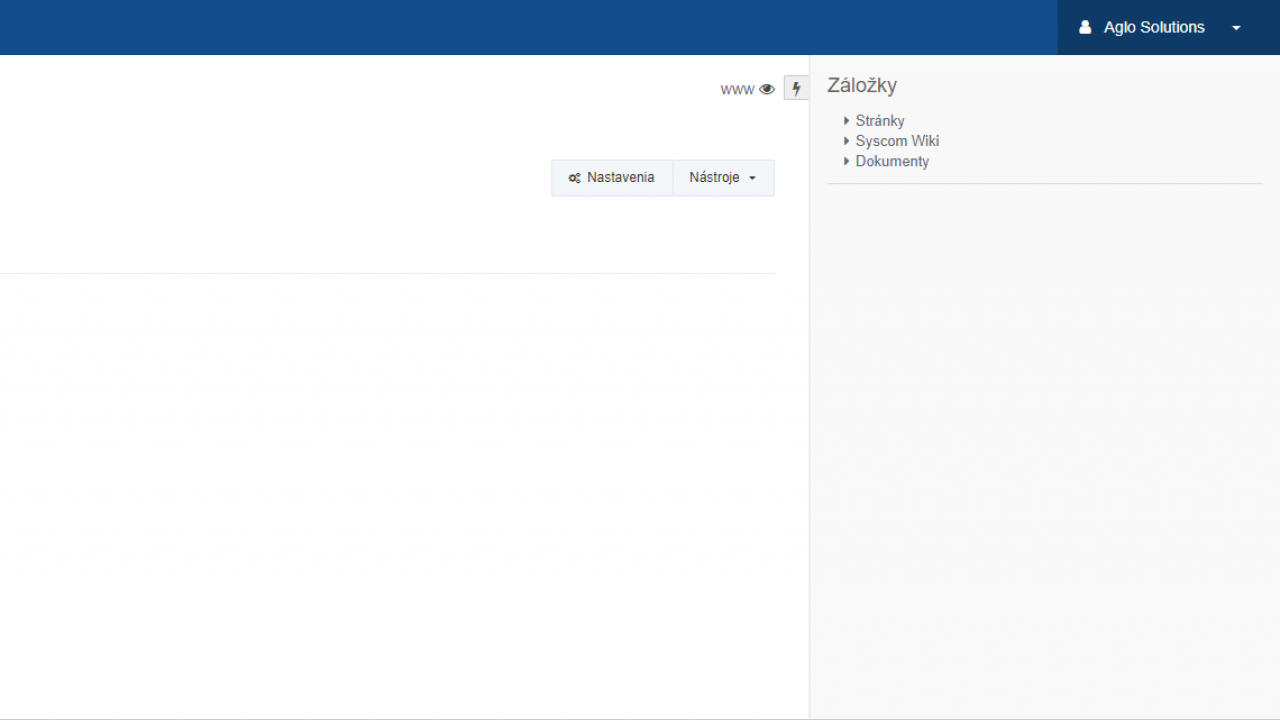This screenshot has width=1280, height=720.
Task: Click the blue header bar
Action: point(500,28)
